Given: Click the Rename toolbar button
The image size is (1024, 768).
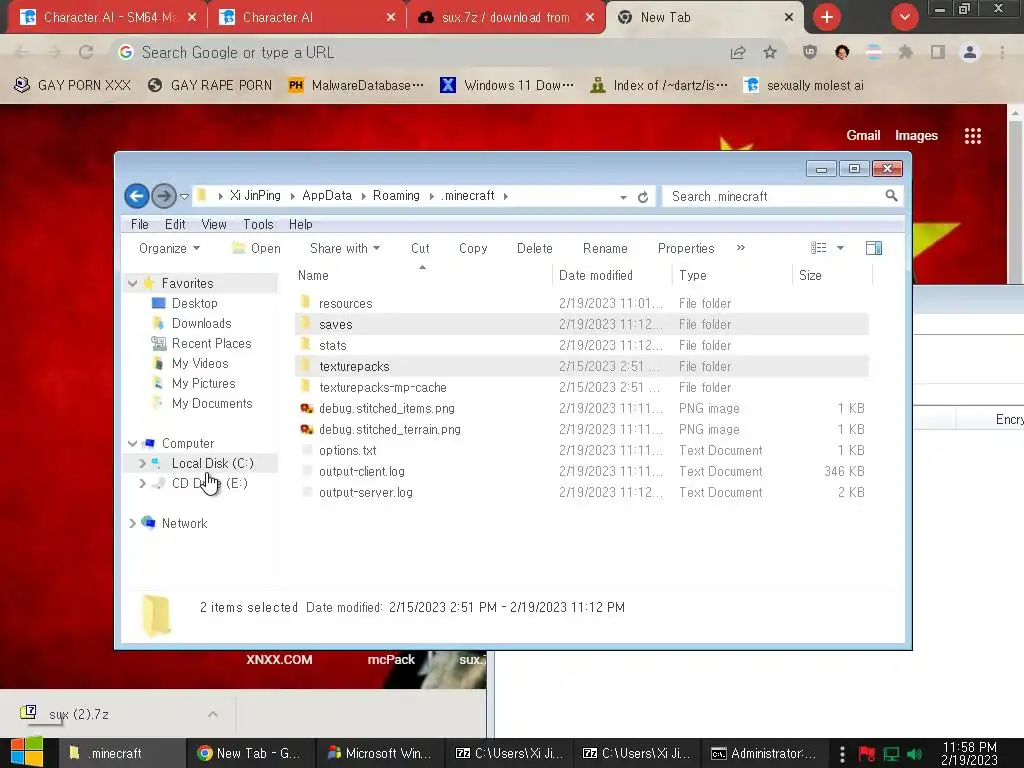Looking at the screenshot, I should (x=605, y=248).
